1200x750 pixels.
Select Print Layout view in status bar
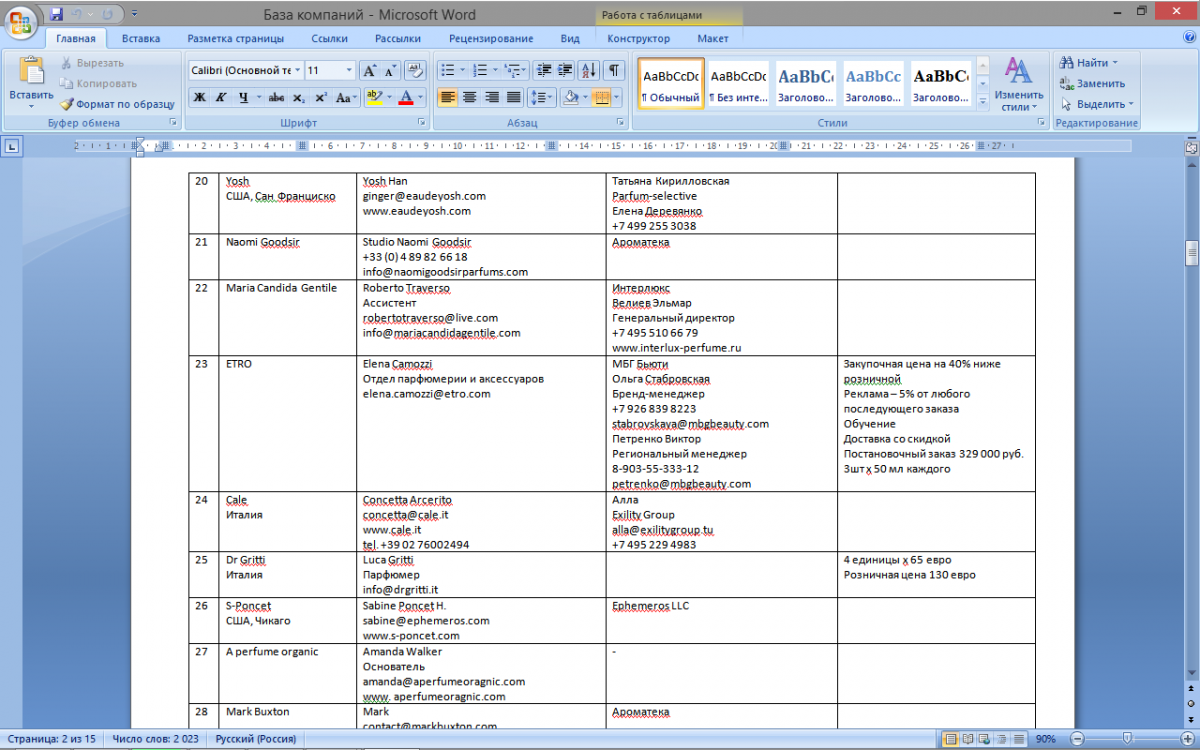[952, 739]
